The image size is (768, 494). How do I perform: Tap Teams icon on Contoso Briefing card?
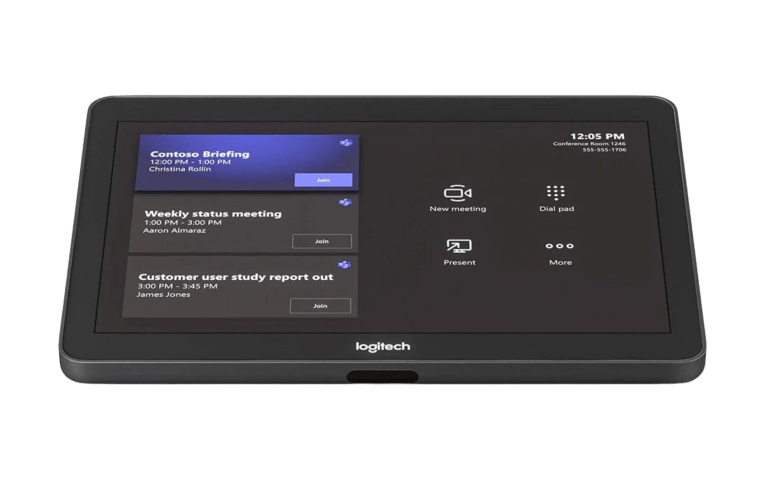(346, 143)
